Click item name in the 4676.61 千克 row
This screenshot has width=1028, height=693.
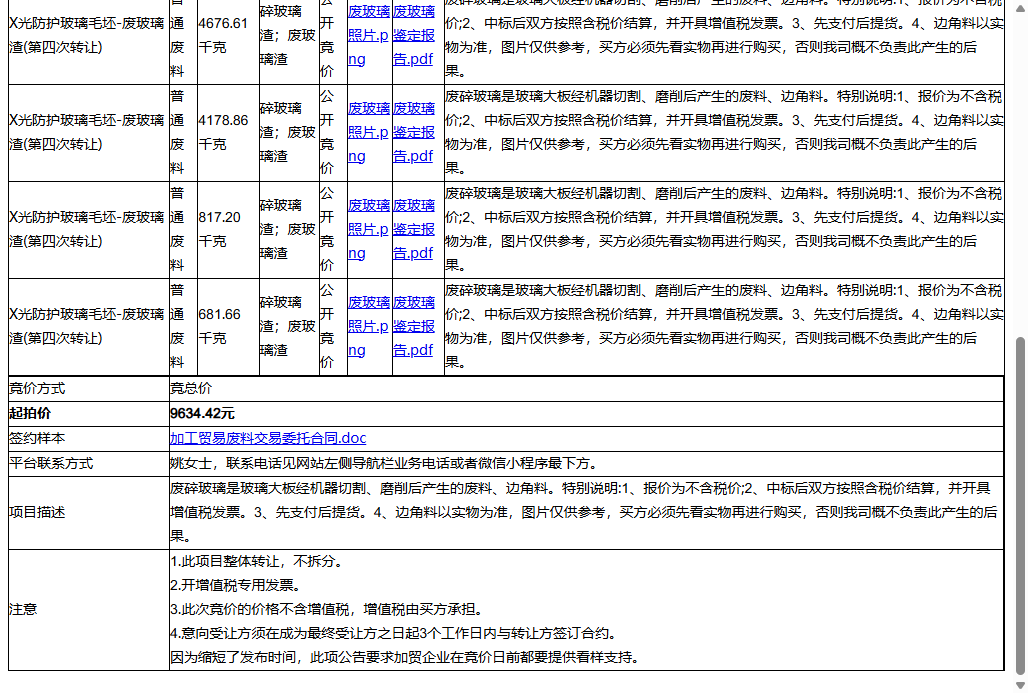pyautogui.click(x=87, y=35)
